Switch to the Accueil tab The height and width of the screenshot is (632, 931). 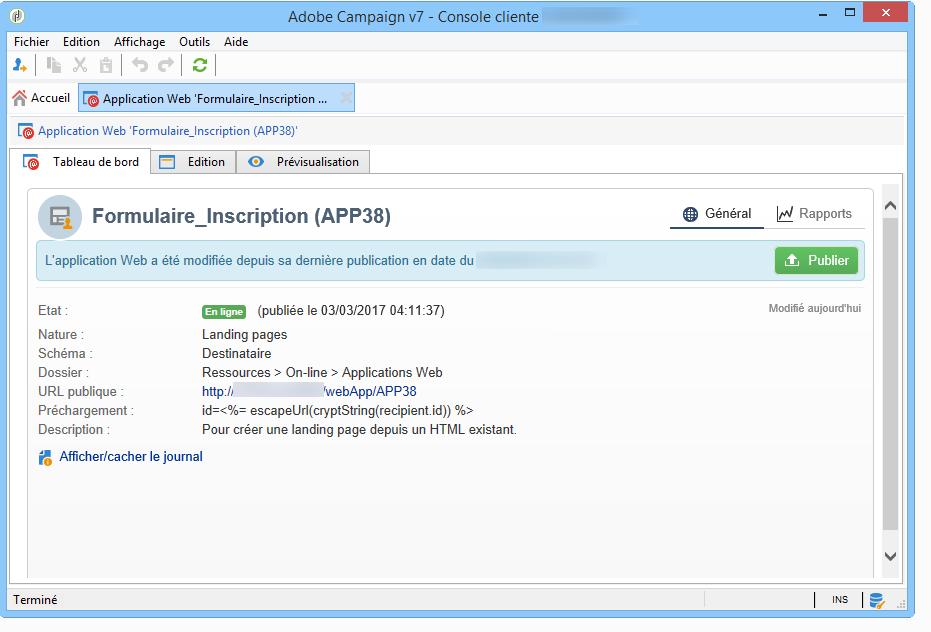(x=42, y=98)
